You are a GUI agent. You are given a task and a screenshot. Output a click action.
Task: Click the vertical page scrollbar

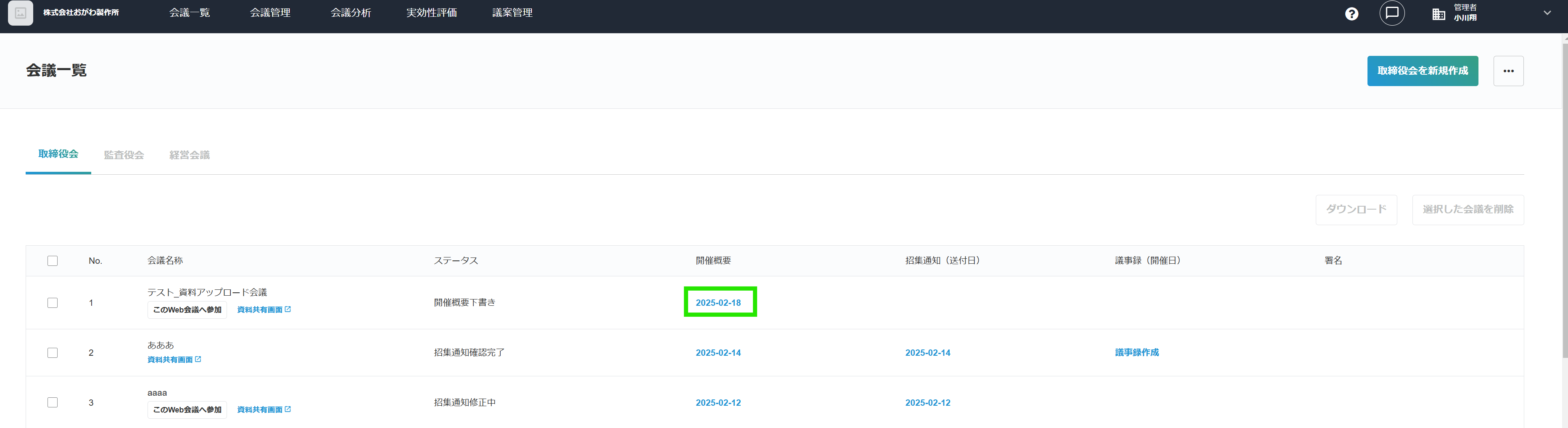click(1564, 201)
